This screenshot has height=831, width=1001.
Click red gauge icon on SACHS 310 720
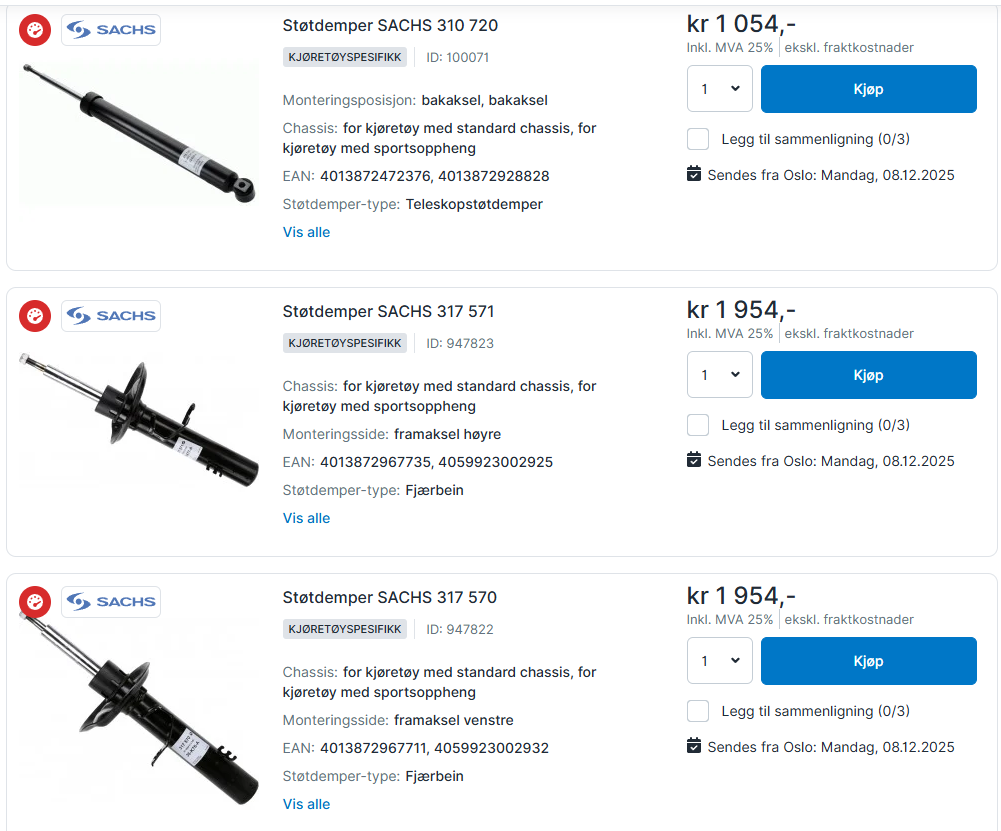pos(35,30)
